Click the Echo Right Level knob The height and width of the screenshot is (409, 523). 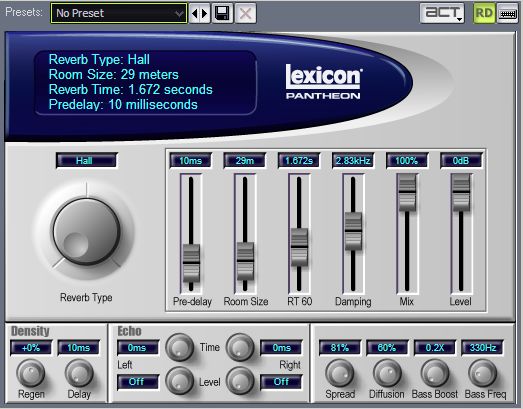(x=240, y=381)
